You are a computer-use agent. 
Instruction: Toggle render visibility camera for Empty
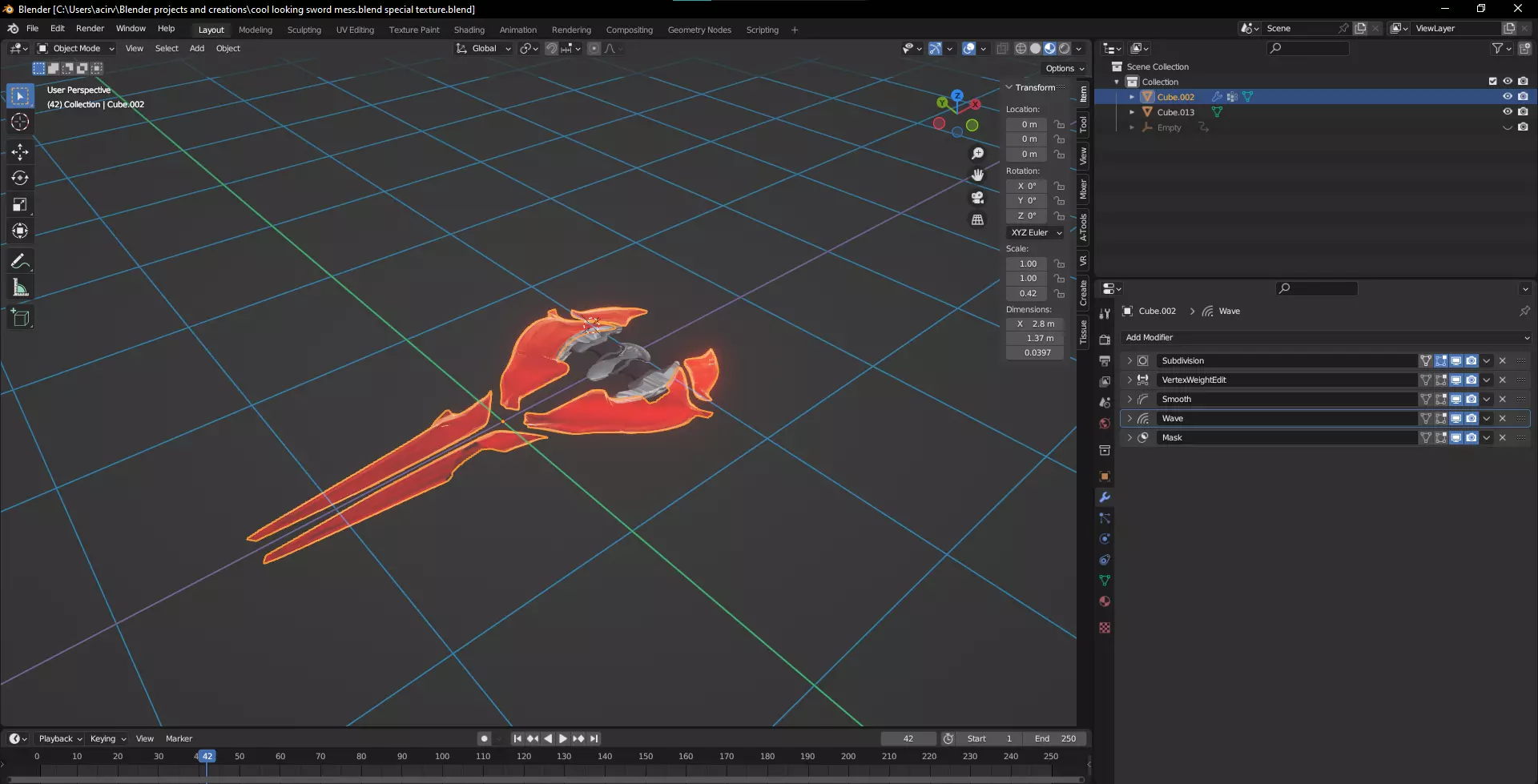pos(1523,127)
